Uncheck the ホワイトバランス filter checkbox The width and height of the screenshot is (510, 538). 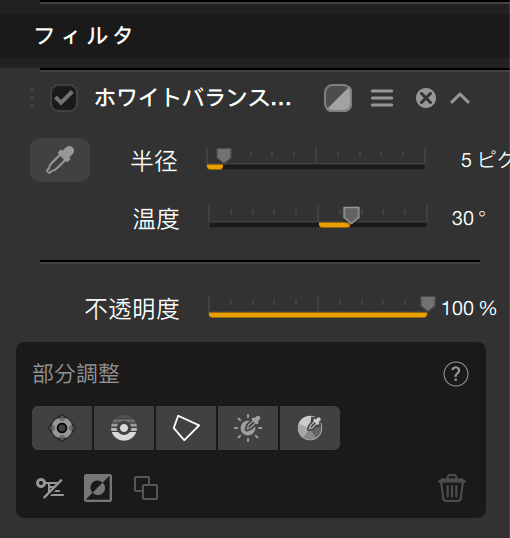point(64,98)
